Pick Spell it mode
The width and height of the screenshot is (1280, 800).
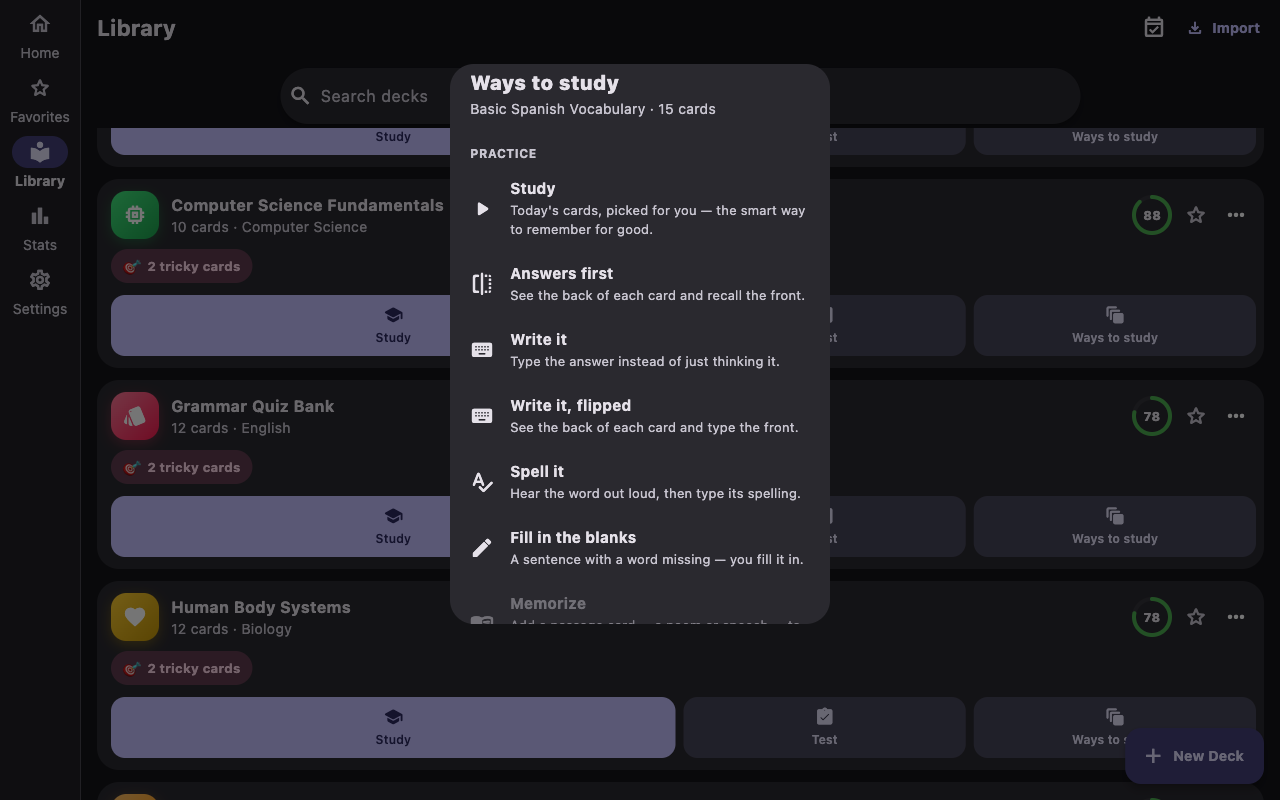(640, 481)
